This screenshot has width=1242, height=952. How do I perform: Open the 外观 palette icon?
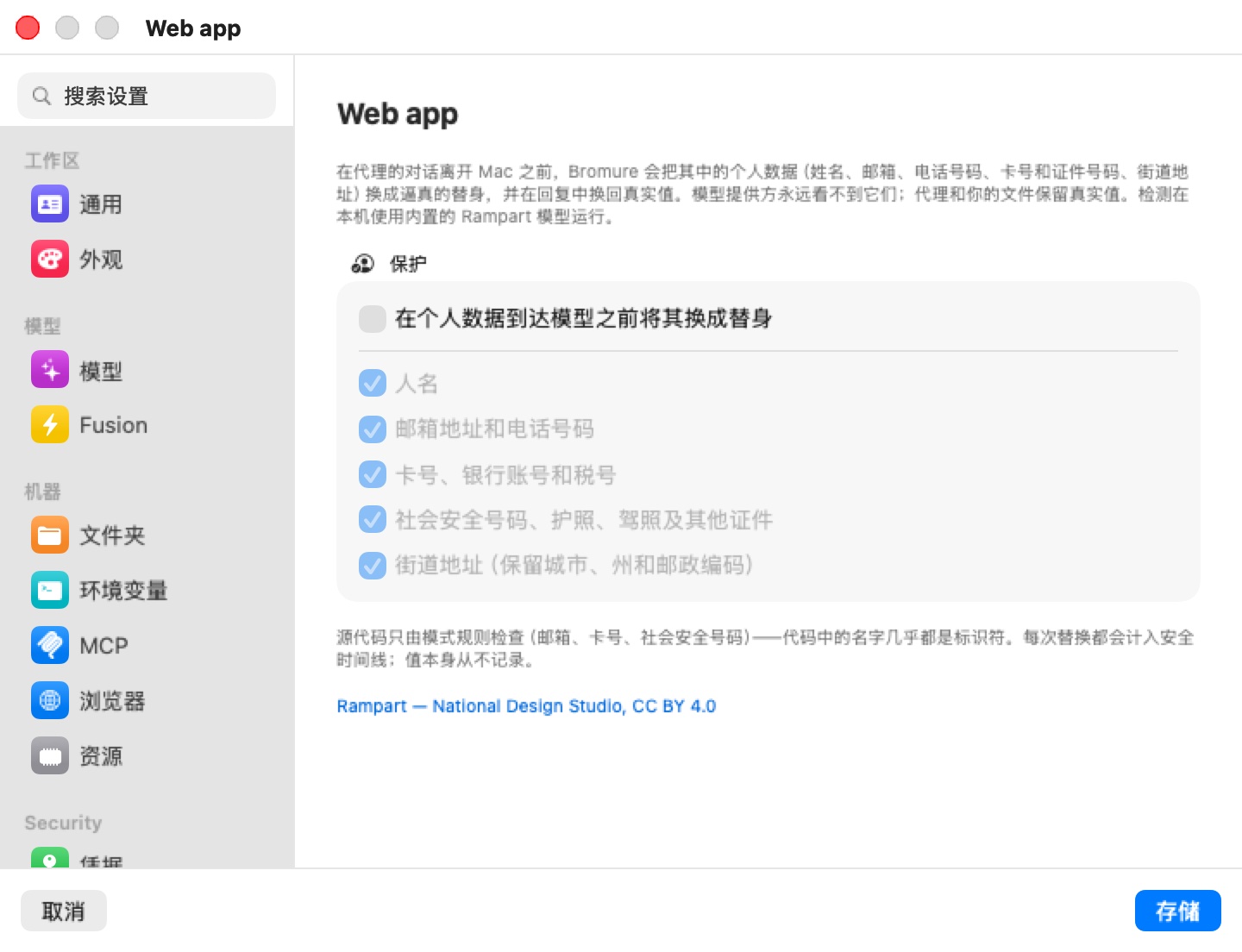pyautogui.click(x=50, y=260)
